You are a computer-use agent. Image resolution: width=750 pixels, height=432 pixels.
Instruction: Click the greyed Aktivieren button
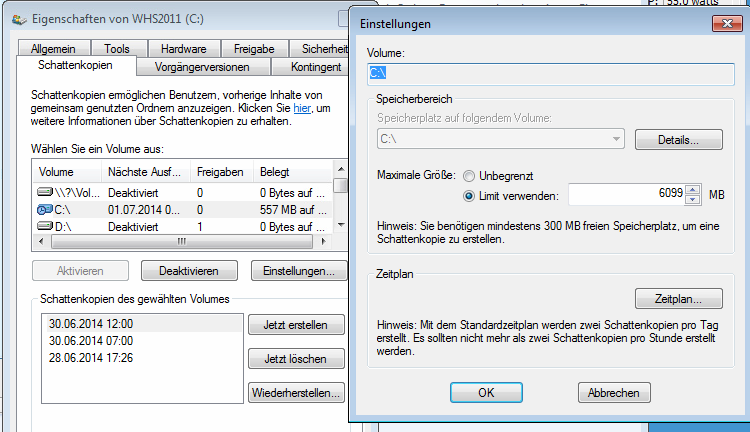[x=80, y=271]
